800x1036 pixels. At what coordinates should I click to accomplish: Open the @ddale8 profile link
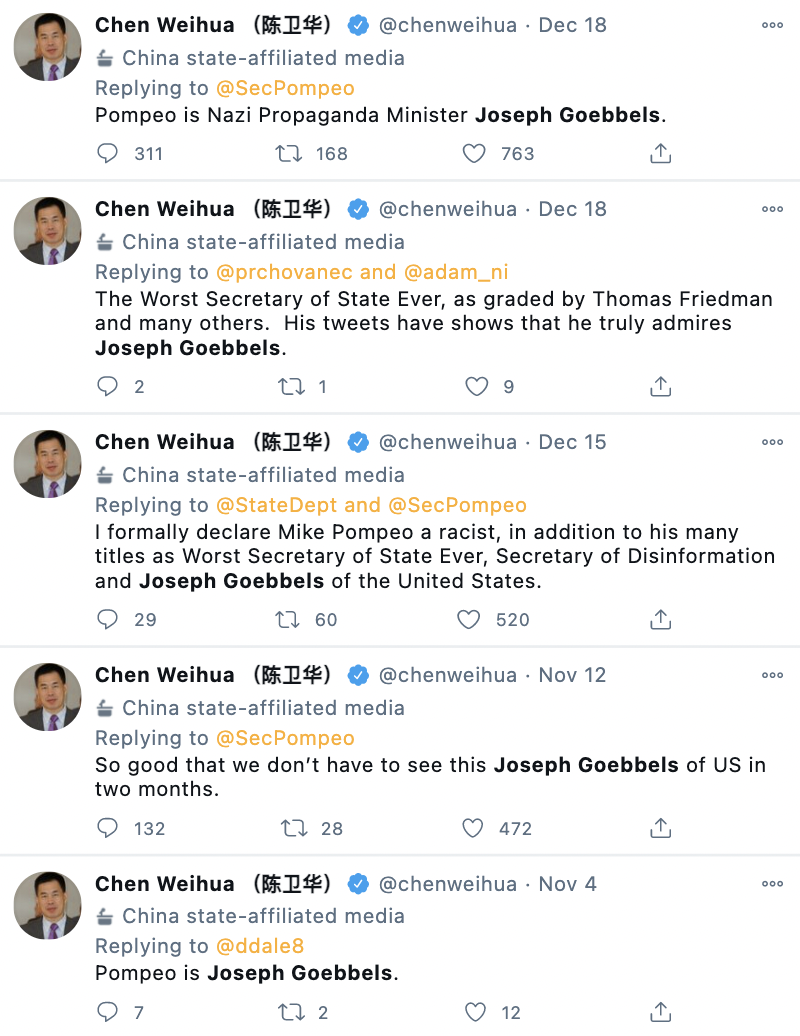pyautogui.click(x=260, y=946)
